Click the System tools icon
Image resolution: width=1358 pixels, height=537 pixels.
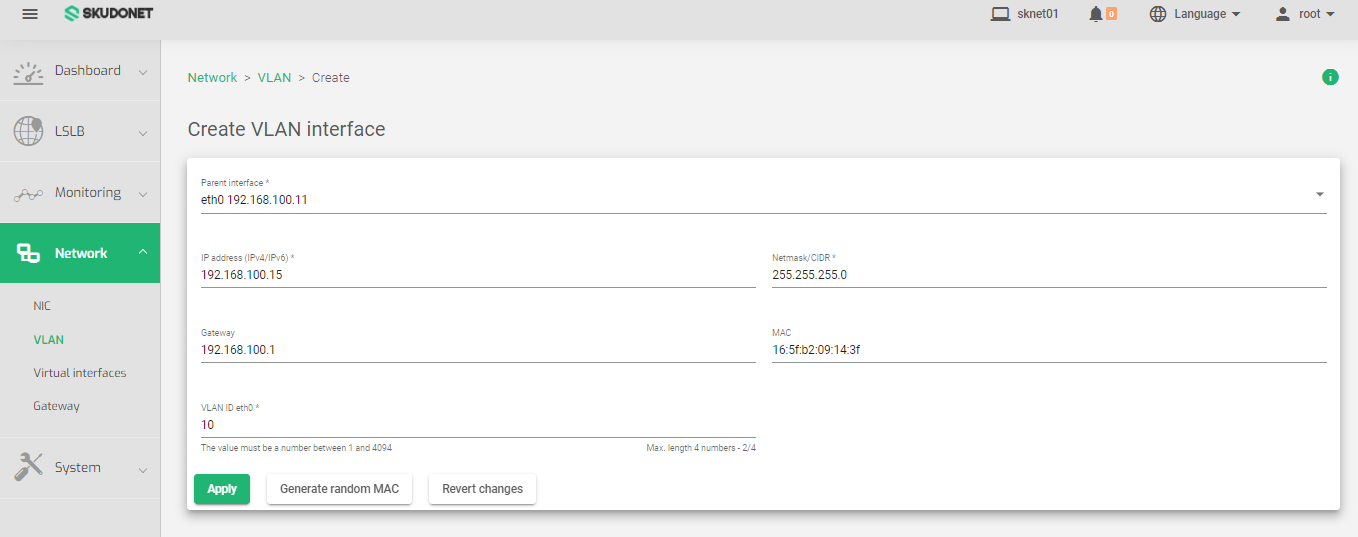tap(28, 467)
